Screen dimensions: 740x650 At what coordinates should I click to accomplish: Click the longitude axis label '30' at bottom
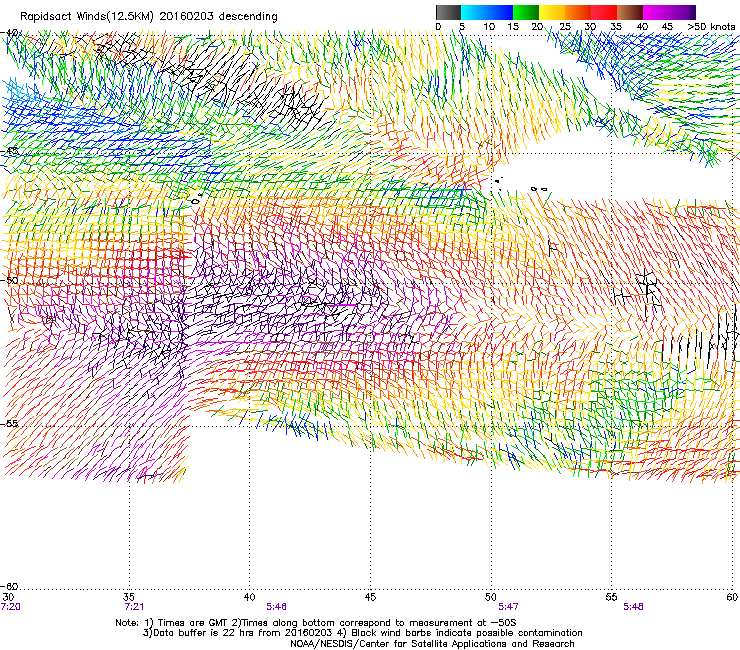click(8, 597)
